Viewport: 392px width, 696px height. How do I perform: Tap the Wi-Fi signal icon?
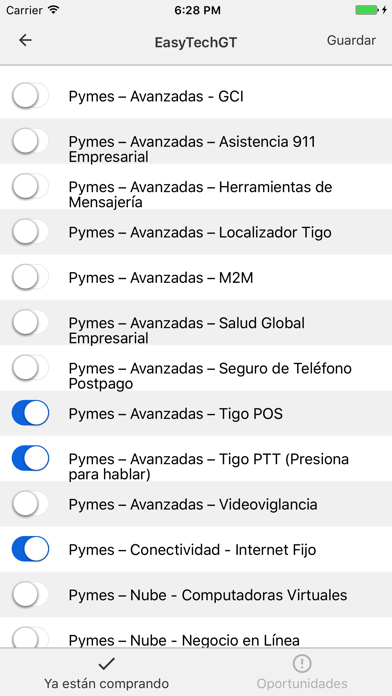(x=54, y=10)
